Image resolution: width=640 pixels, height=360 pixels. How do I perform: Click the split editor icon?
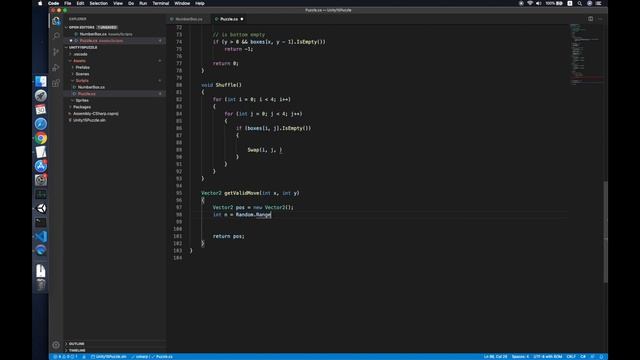(x=590, y=19)
